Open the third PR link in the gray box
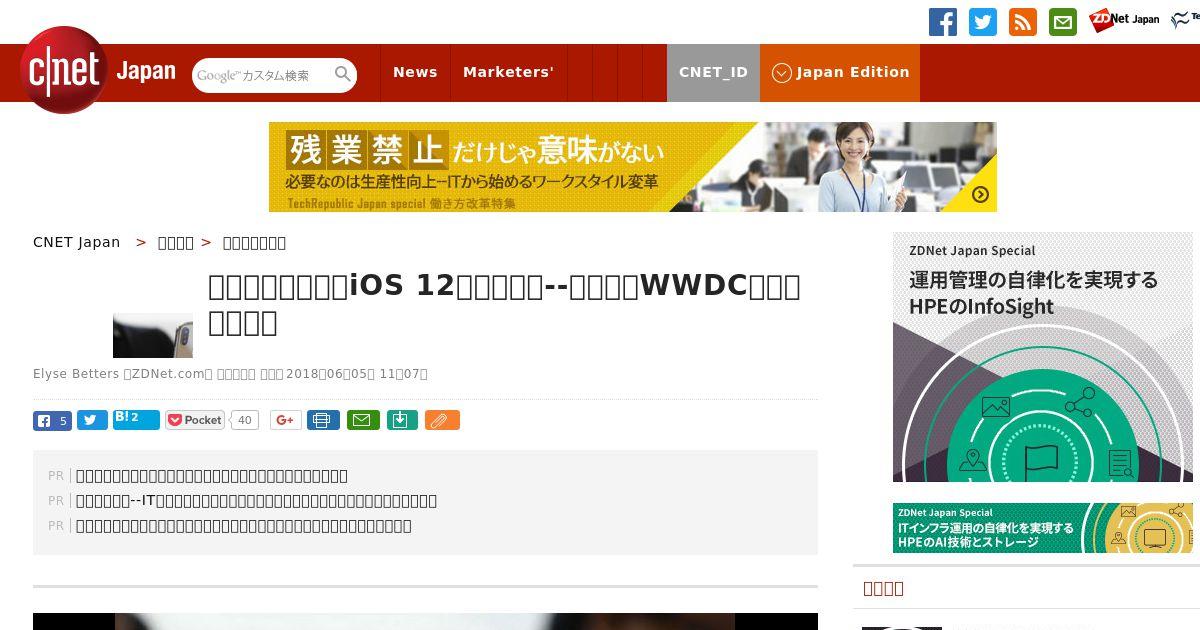This screenshot has height=630, width=1200. click(x=244, y=526)
